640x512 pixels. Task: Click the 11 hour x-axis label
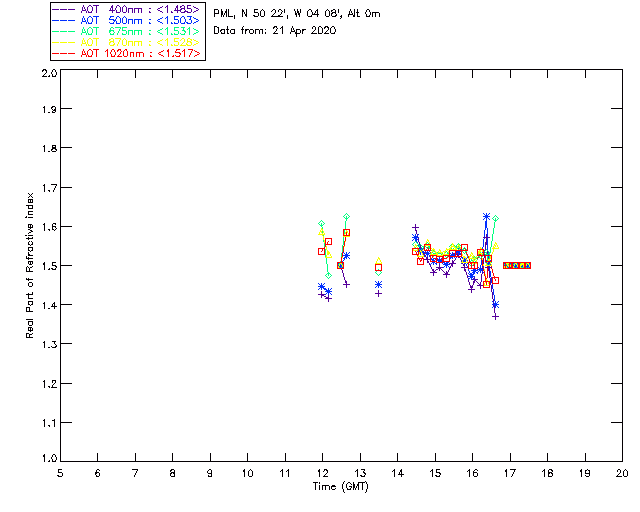(x=285, y=473)
